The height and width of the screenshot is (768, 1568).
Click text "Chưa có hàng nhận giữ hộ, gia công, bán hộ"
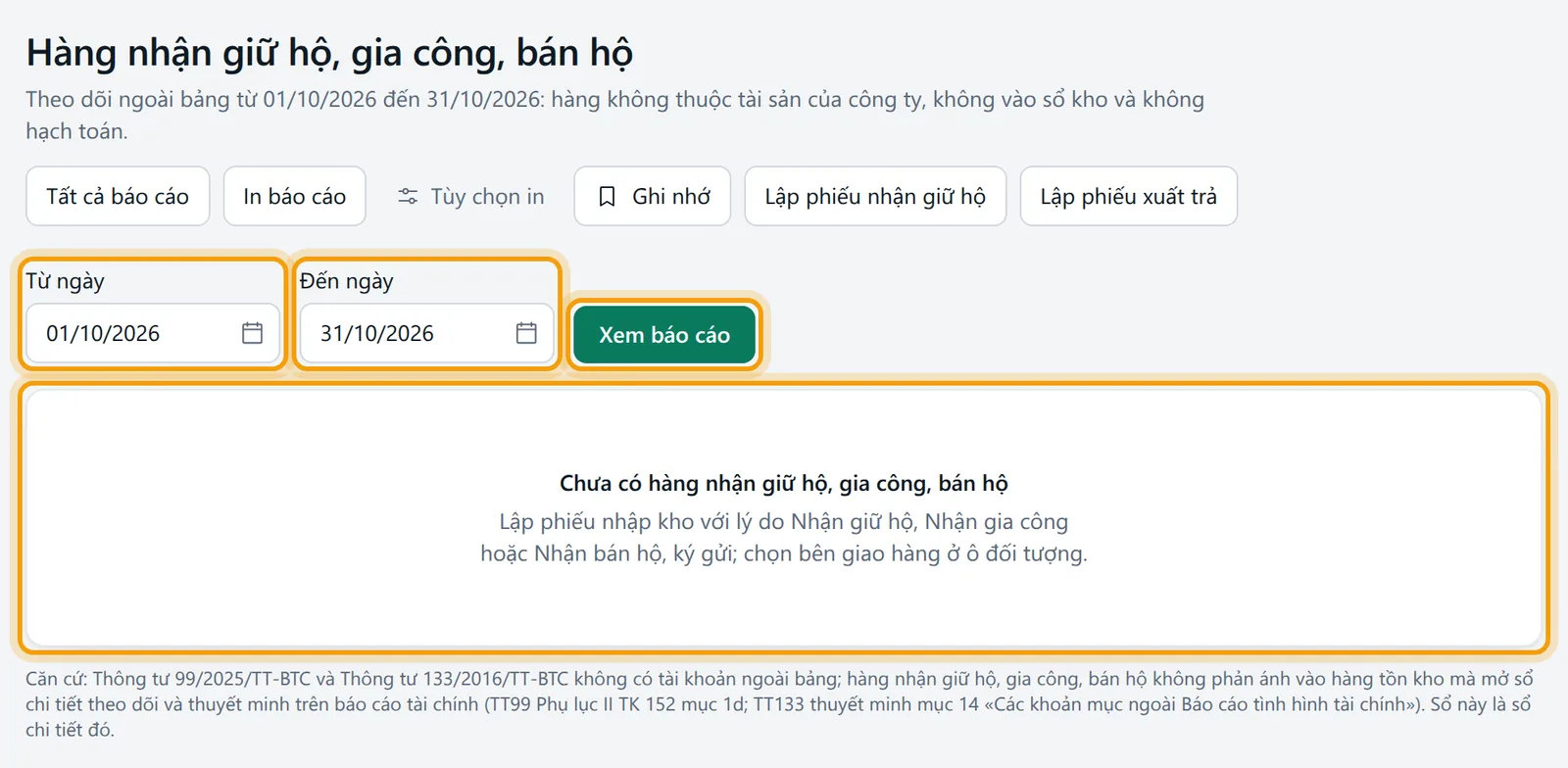[784, 483]
